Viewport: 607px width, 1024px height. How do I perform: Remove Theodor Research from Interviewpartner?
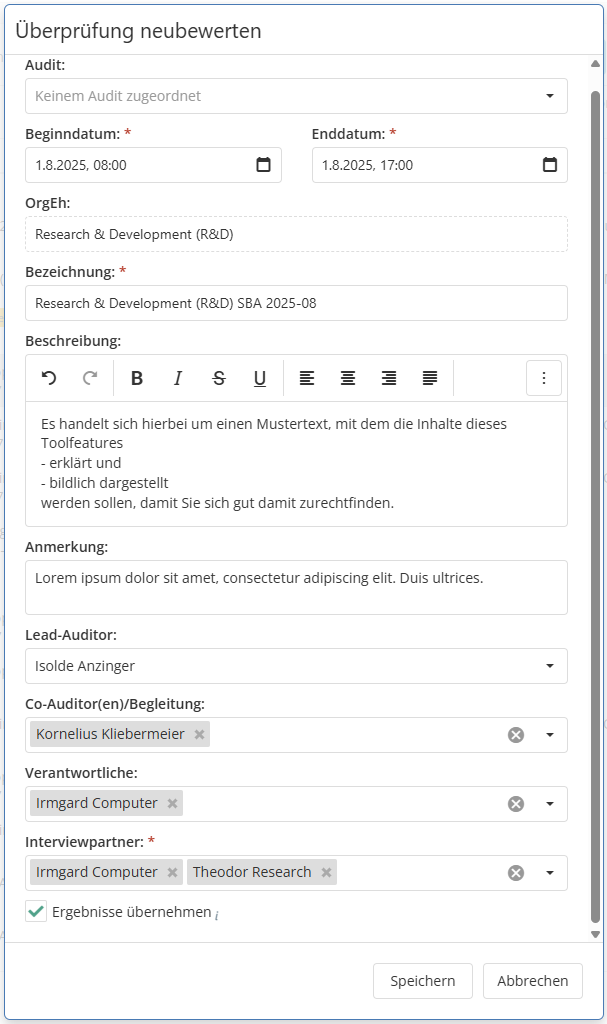tap(326, 872)
